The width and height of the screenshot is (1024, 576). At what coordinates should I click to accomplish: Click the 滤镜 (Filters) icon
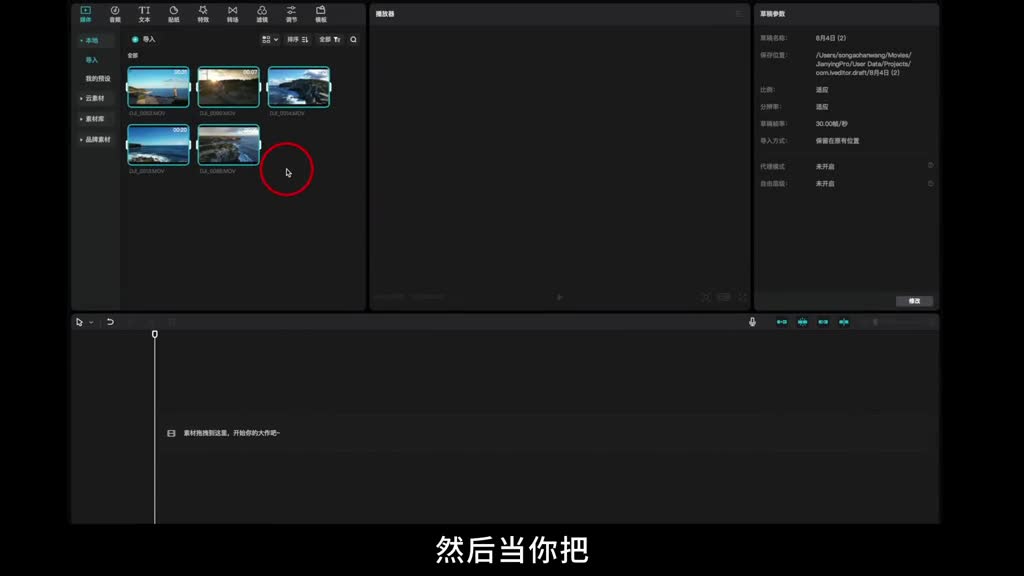tap(262, 14)
